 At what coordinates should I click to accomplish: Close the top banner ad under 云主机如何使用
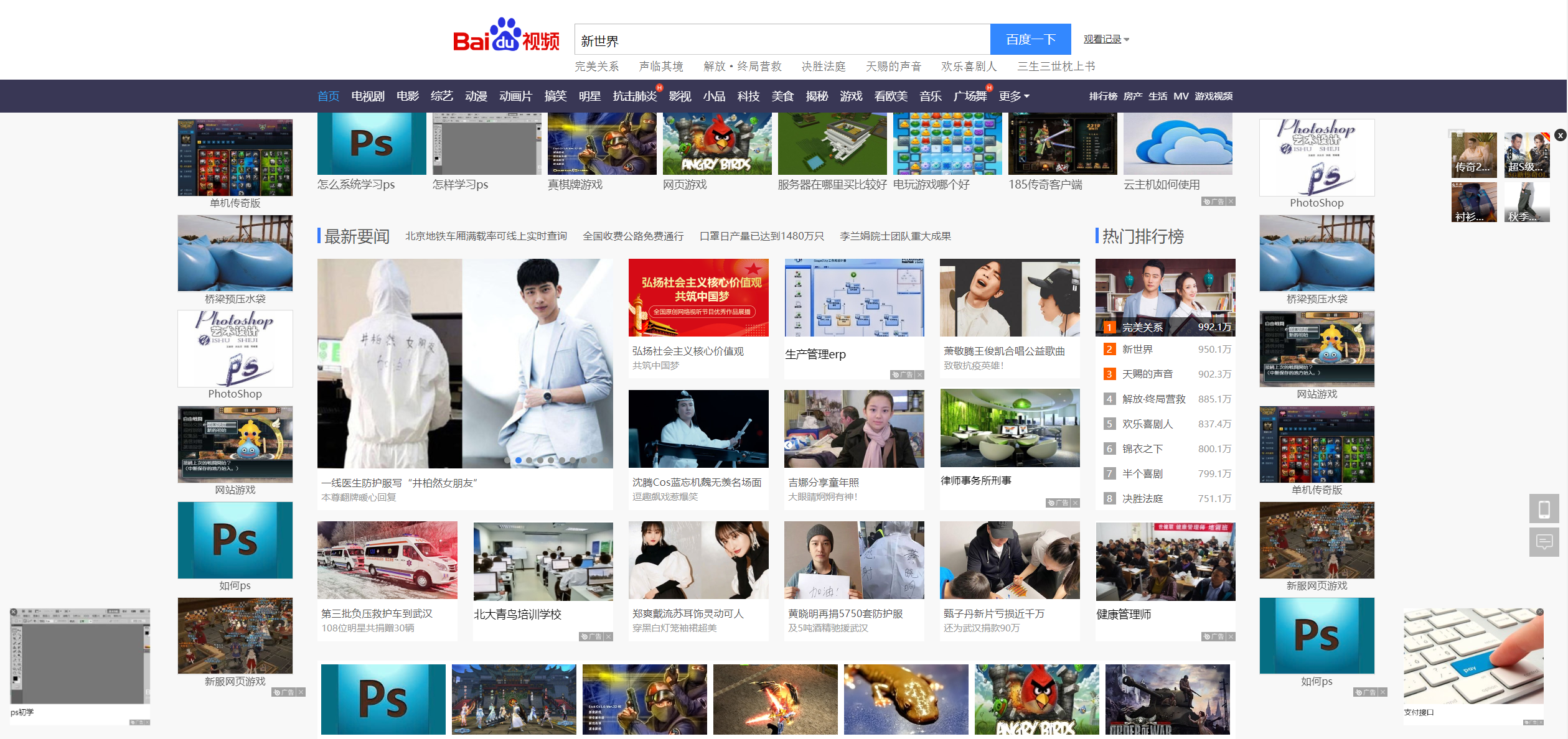coord(1231,202)
